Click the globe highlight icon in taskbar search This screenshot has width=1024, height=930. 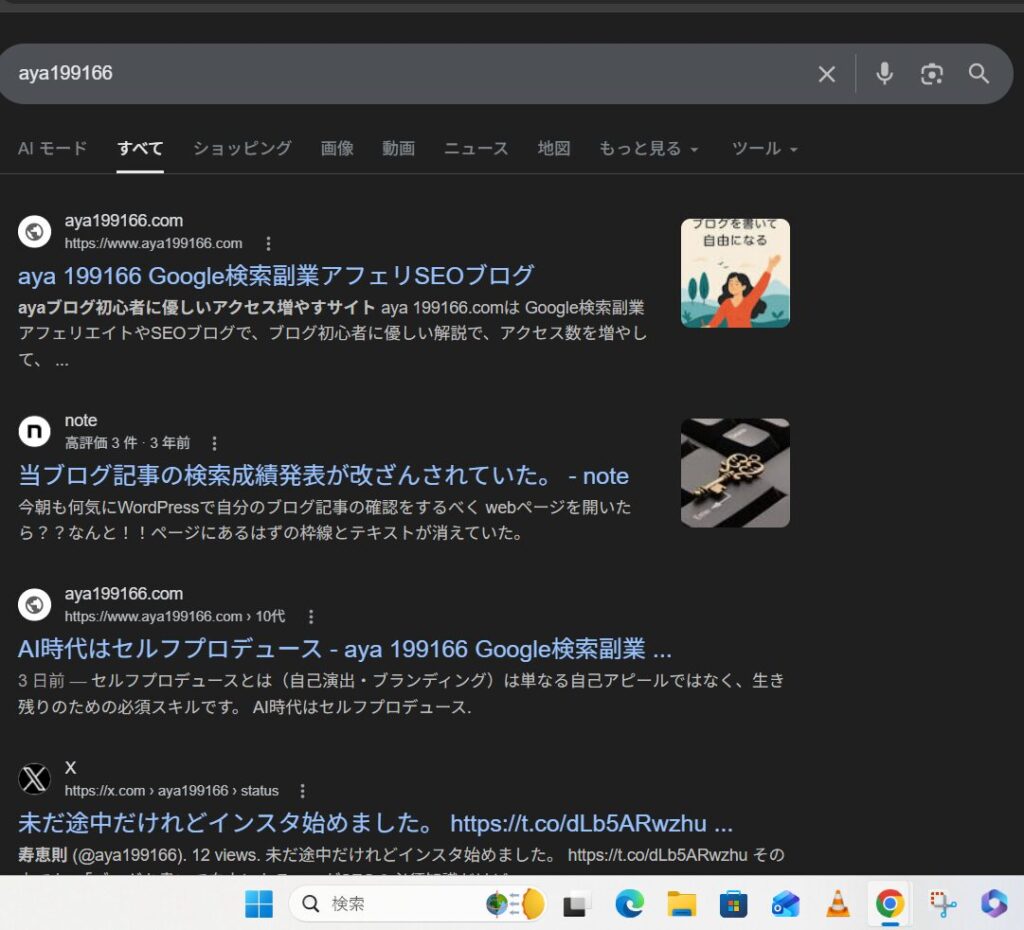pyautogui.click(x=516, y=904)
